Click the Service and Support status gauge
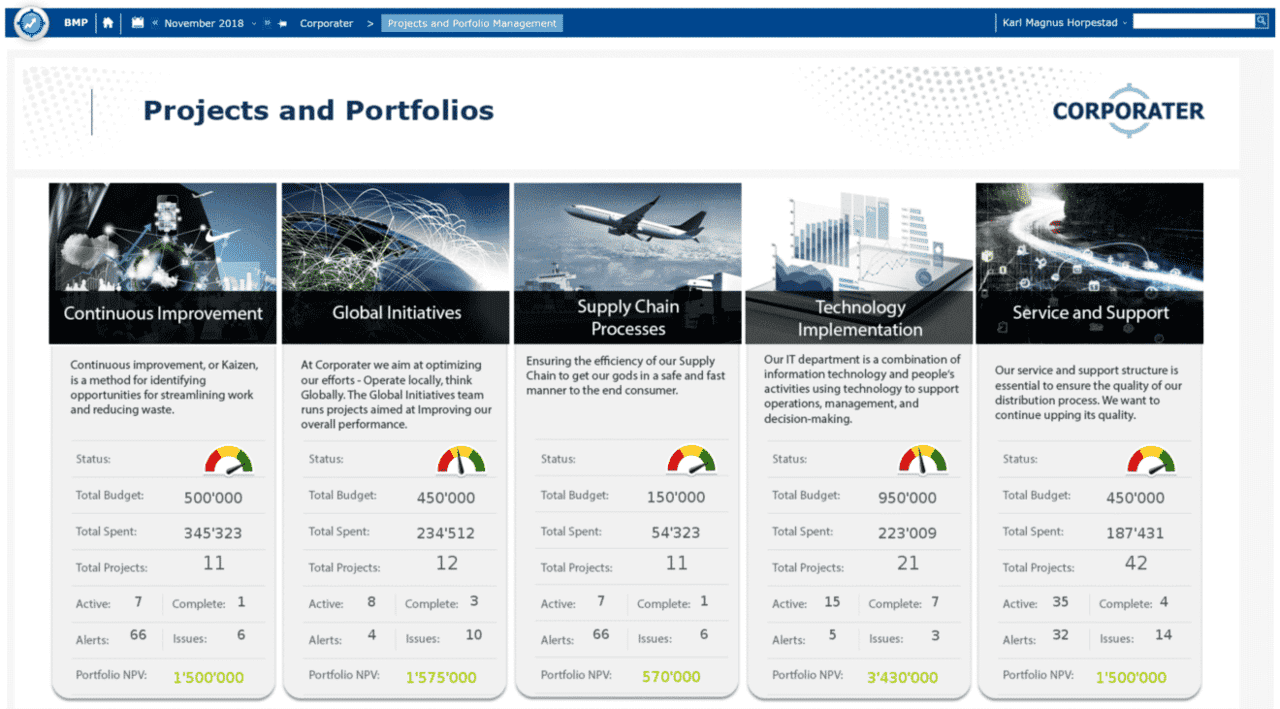 point(1151,460)
